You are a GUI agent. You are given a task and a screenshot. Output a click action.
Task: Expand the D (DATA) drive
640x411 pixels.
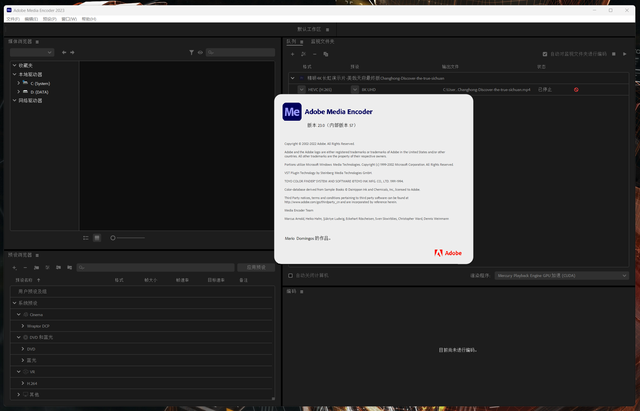click(x=19, y=92)
